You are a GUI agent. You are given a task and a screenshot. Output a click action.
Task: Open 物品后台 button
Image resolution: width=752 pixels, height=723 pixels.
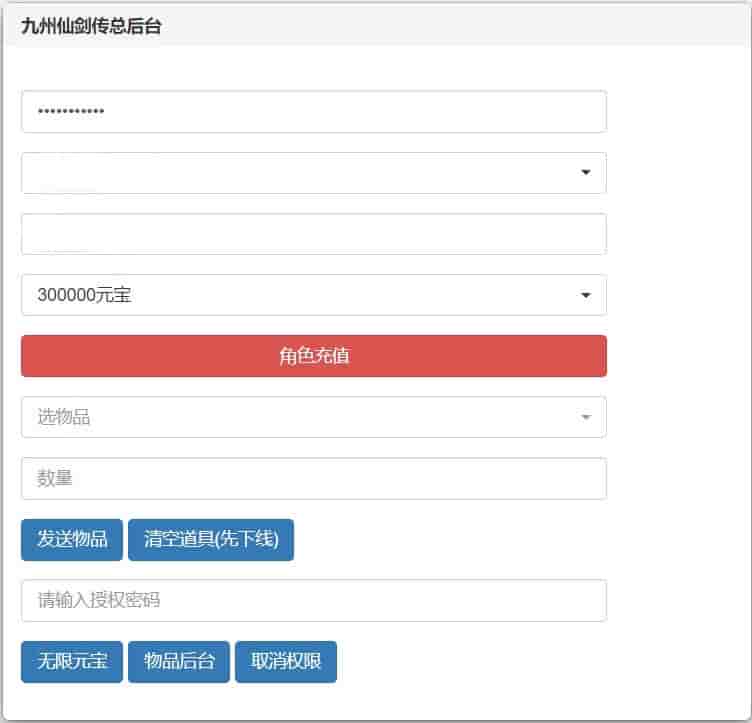[179, 662]
